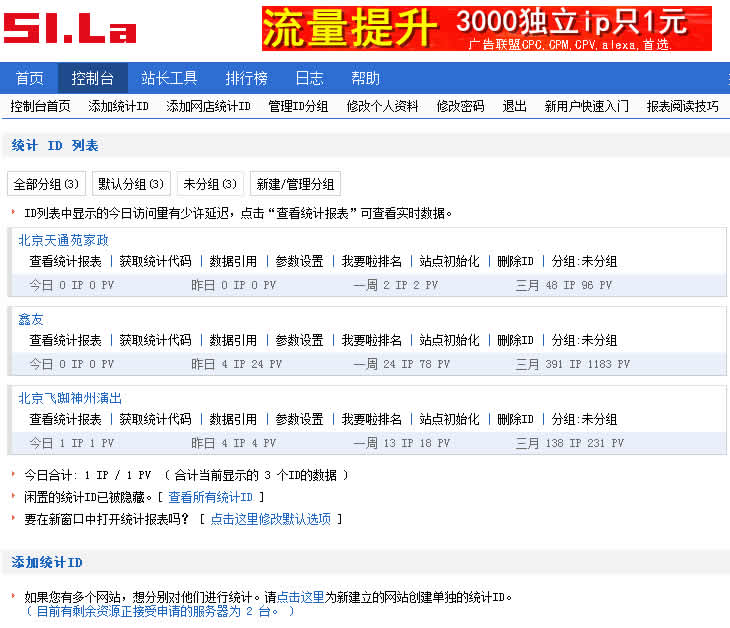
Task: Open the 站长工具 menu
Action: click(x=169, y=78)
